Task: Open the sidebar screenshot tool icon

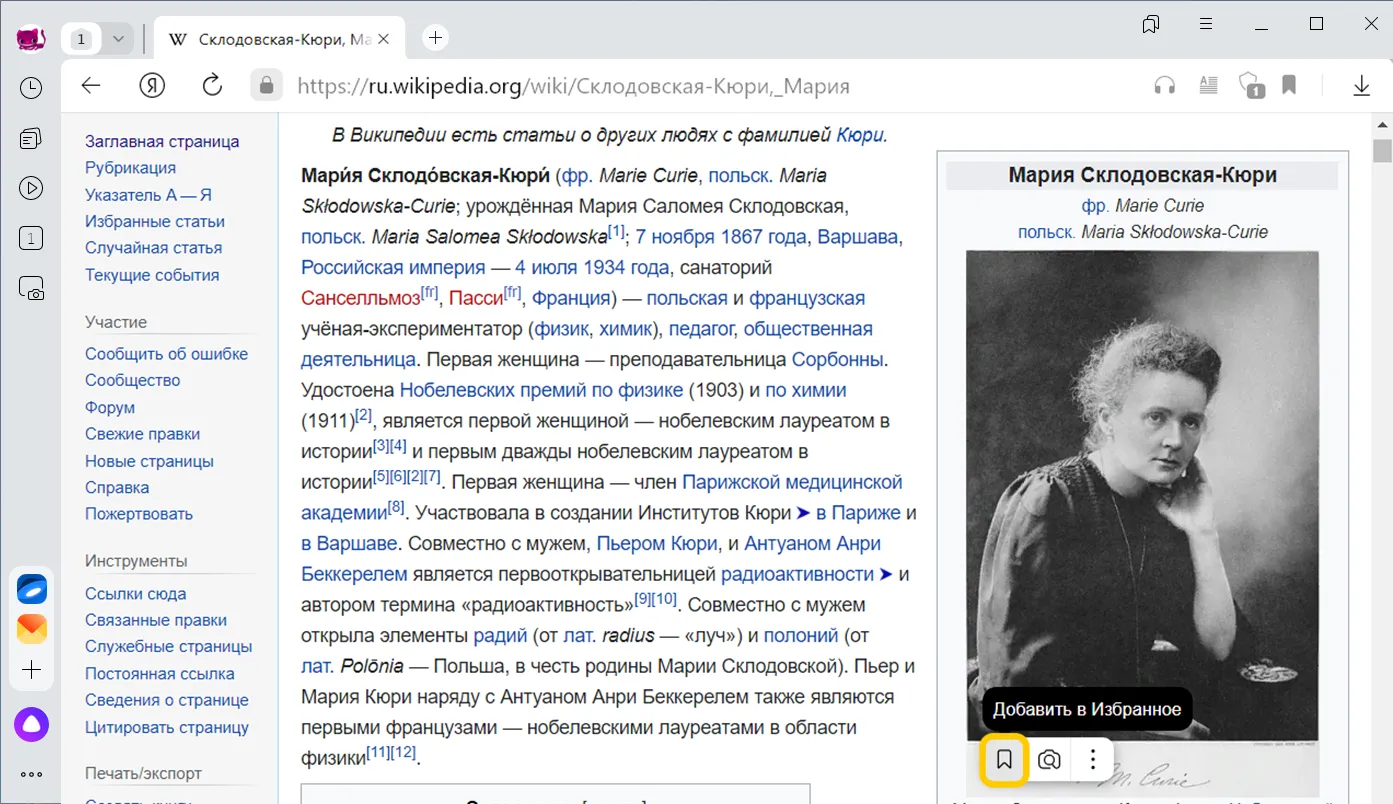Action: click(x=31, y=289)
